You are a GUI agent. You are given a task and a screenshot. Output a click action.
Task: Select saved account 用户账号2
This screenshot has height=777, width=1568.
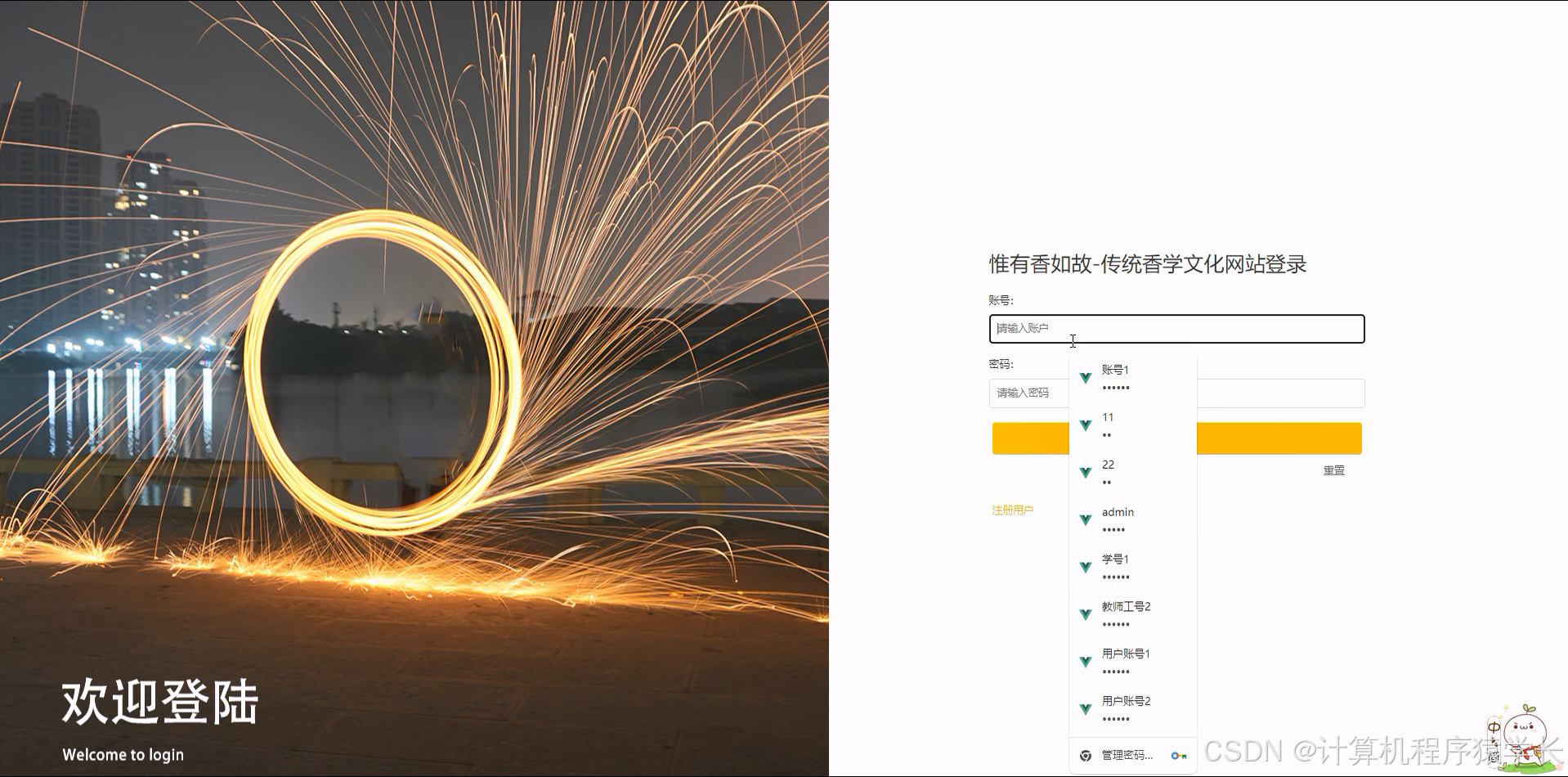click(1132, 709)
